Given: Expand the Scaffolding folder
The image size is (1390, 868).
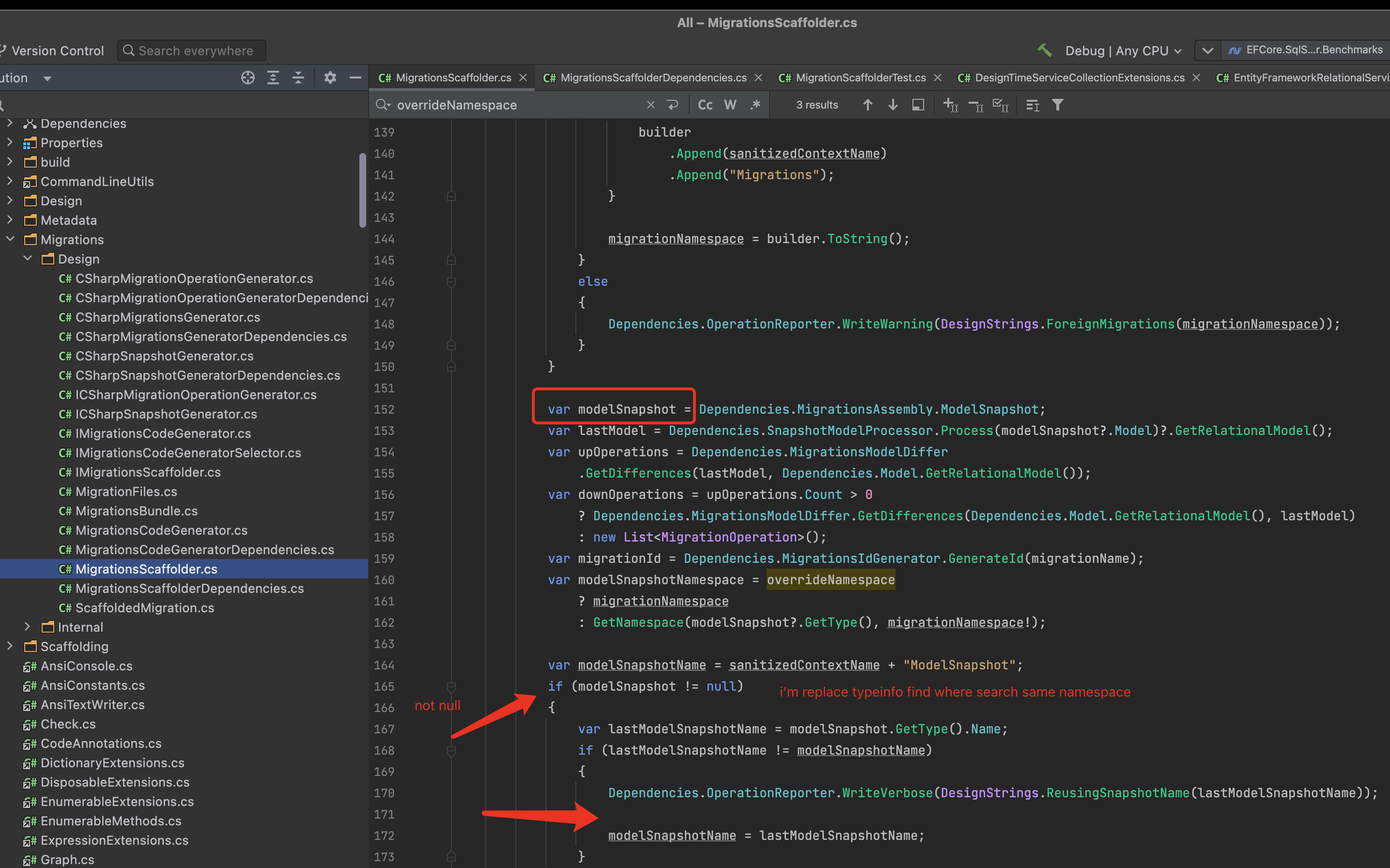Looking at the screenshot, I should pos(10,646).
